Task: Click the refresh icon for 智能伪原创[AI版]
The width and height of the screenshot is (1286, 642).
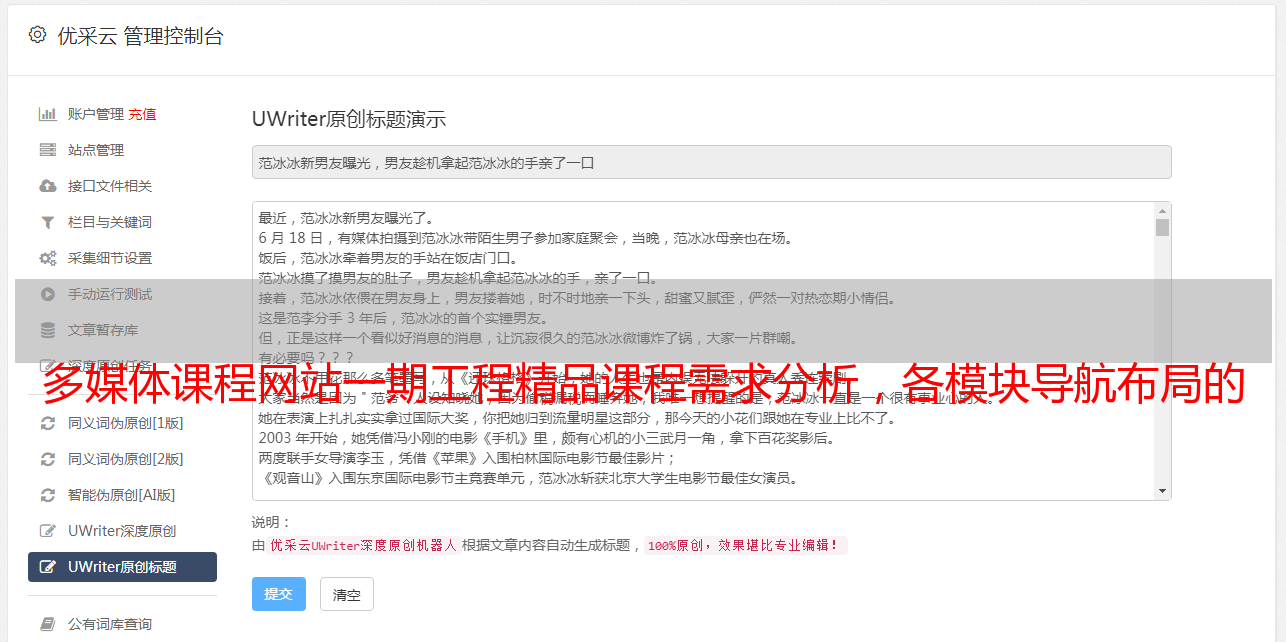Action: click(47, 495)
